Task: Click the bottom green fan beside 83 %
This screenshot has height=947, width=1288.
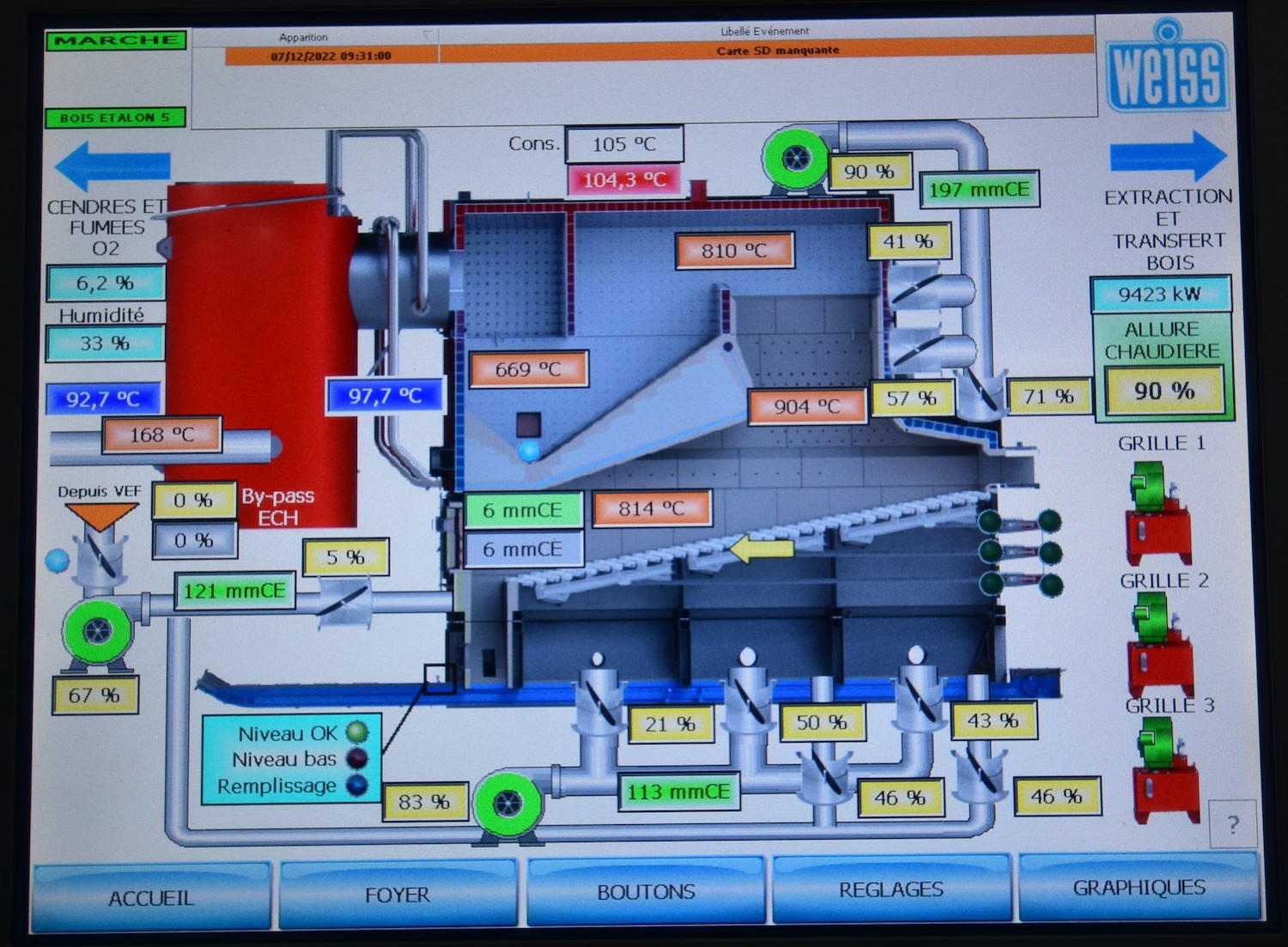Action: tap(507, 804)
